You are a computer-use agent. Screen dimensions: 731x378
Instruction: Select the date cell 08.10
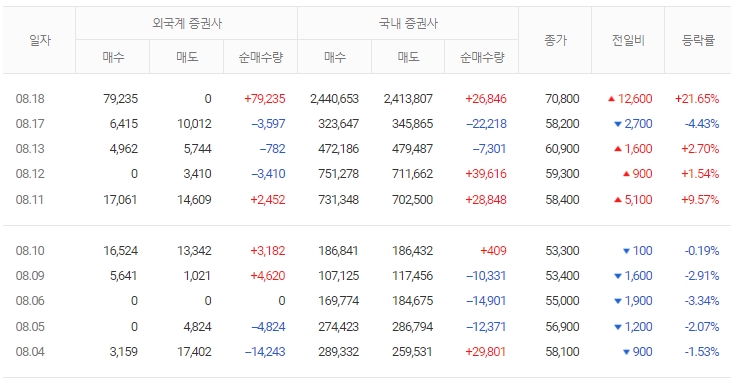click(x=30, y=251)
